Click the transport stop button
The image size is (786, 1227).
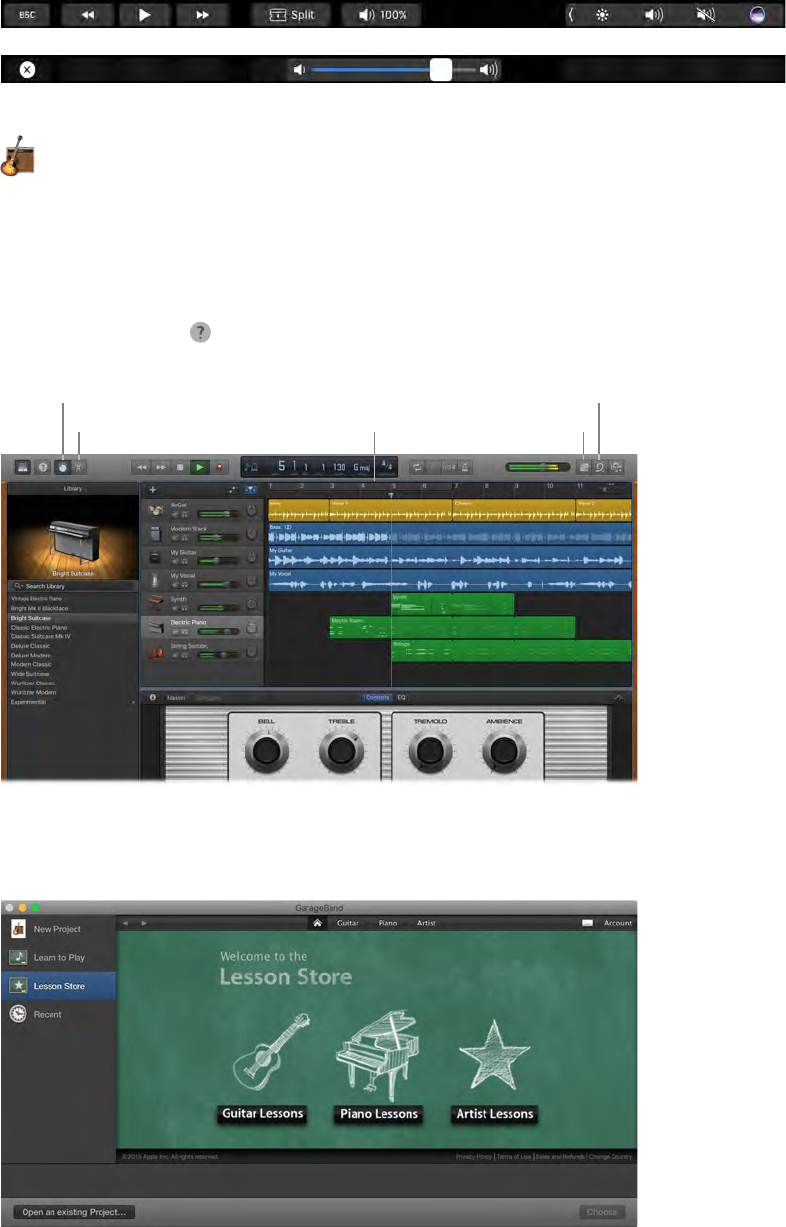tap(181, 466)
